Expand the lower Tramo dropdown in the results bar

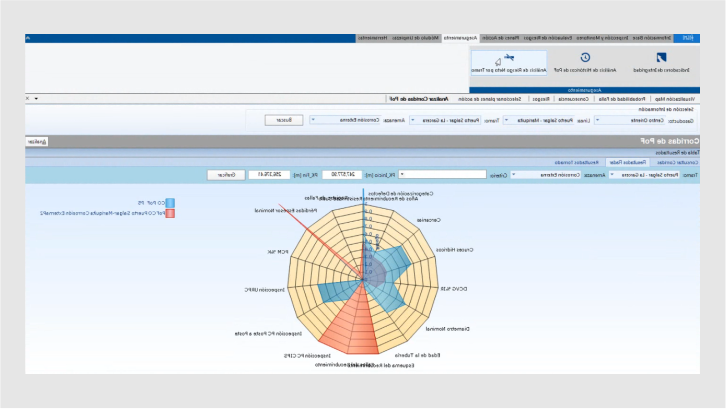(612, 175)
